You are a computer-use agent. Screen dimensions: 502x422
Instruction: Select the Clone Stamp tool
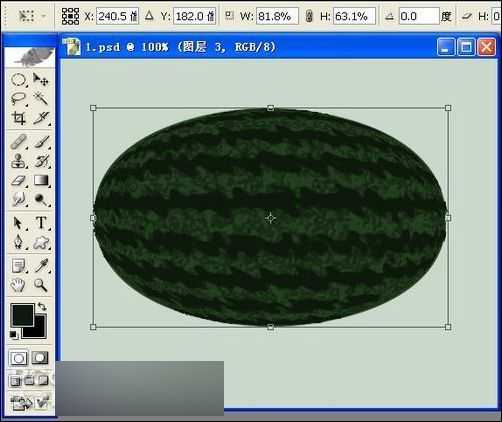point(18,161)
